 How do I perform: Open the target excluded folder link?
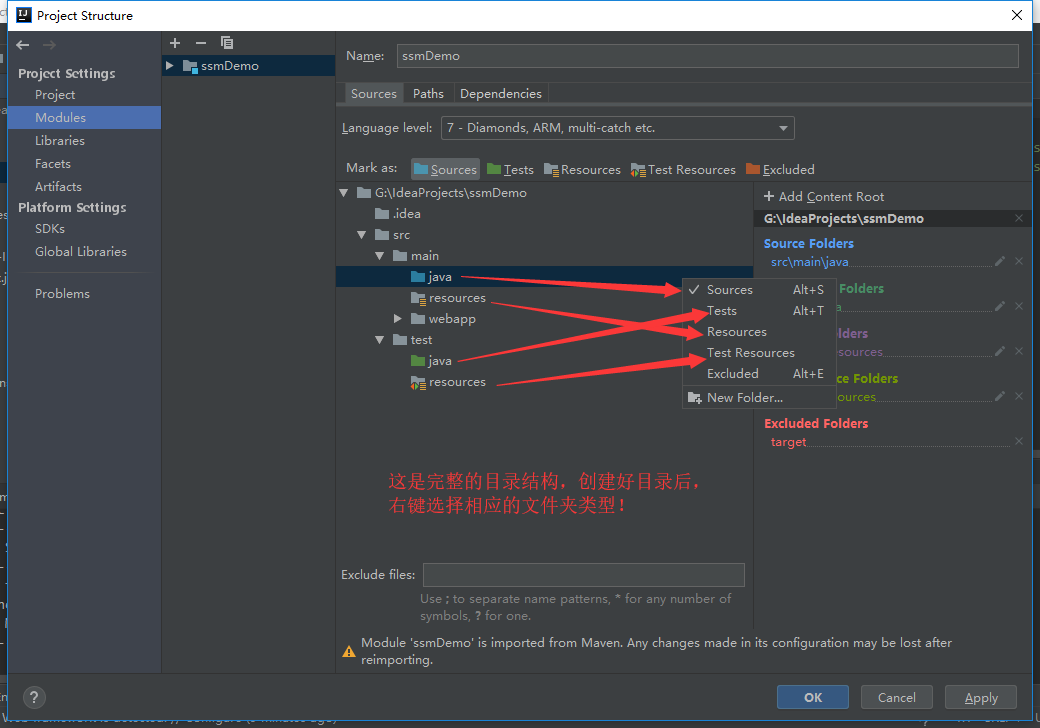pyautogui.click(x=788, y=442)
